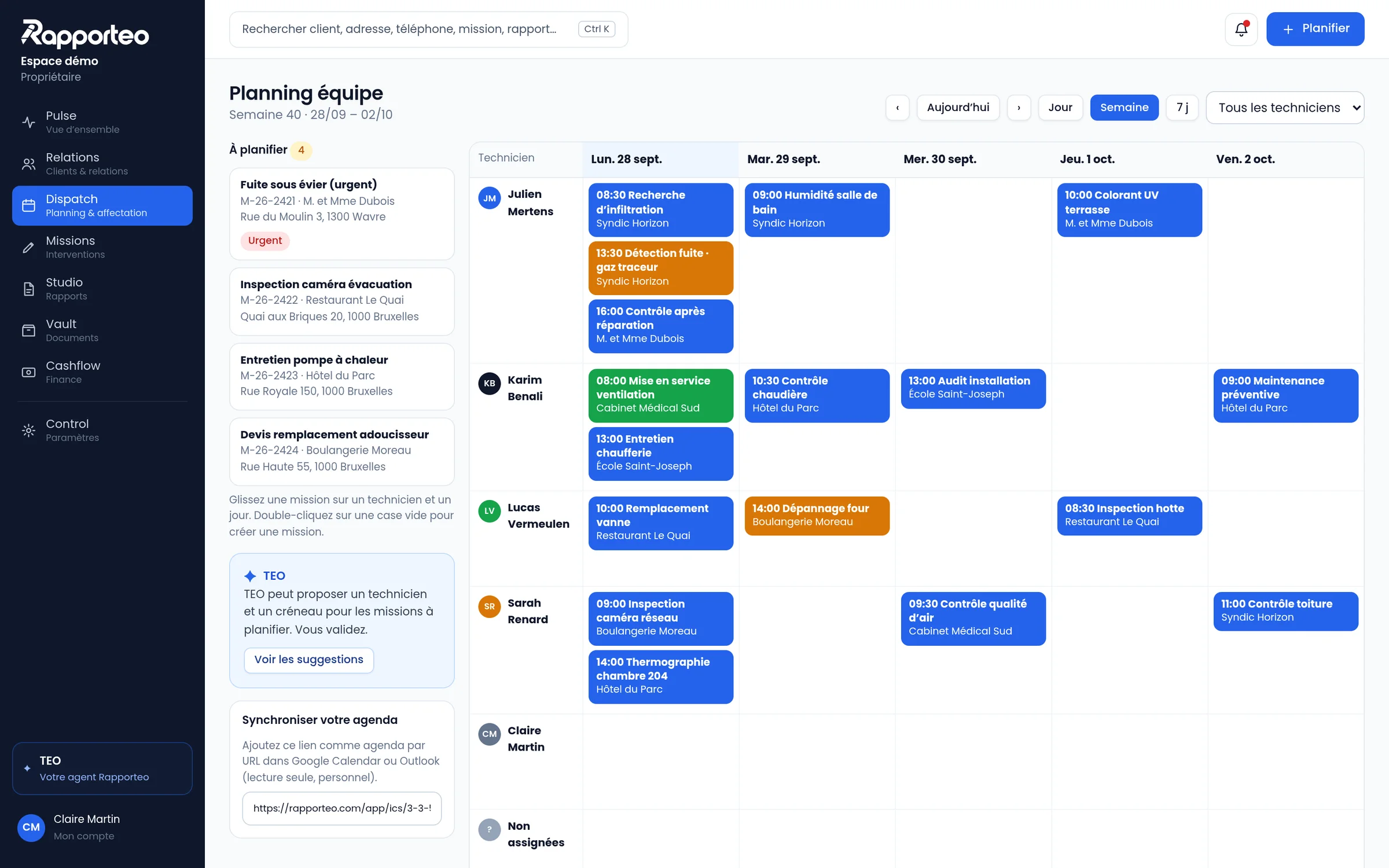Click Voir les suggestions

[308, 660]
